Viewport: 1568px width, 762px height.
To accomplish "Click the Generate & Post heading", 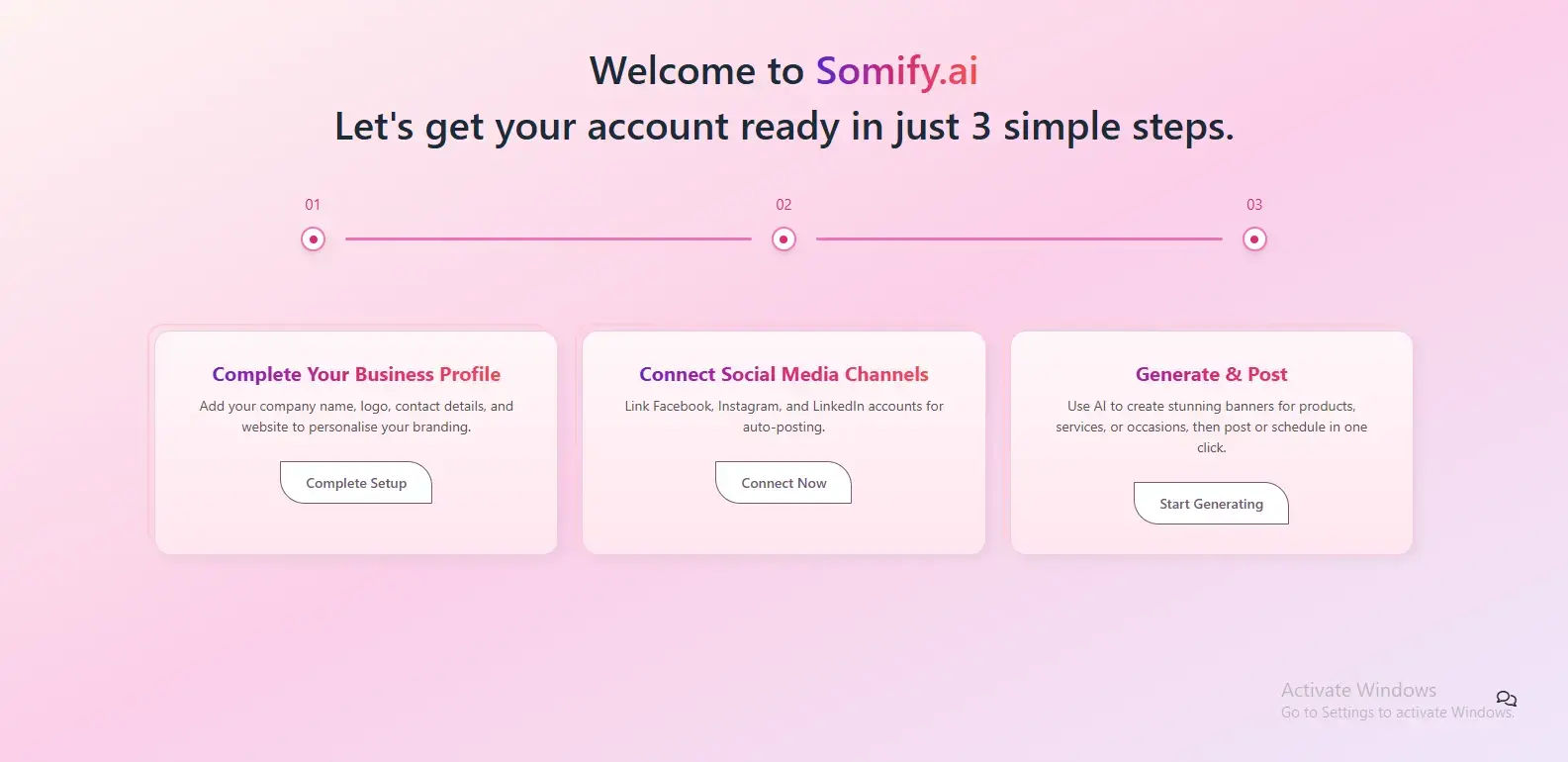I will [x=1211, y=374].
